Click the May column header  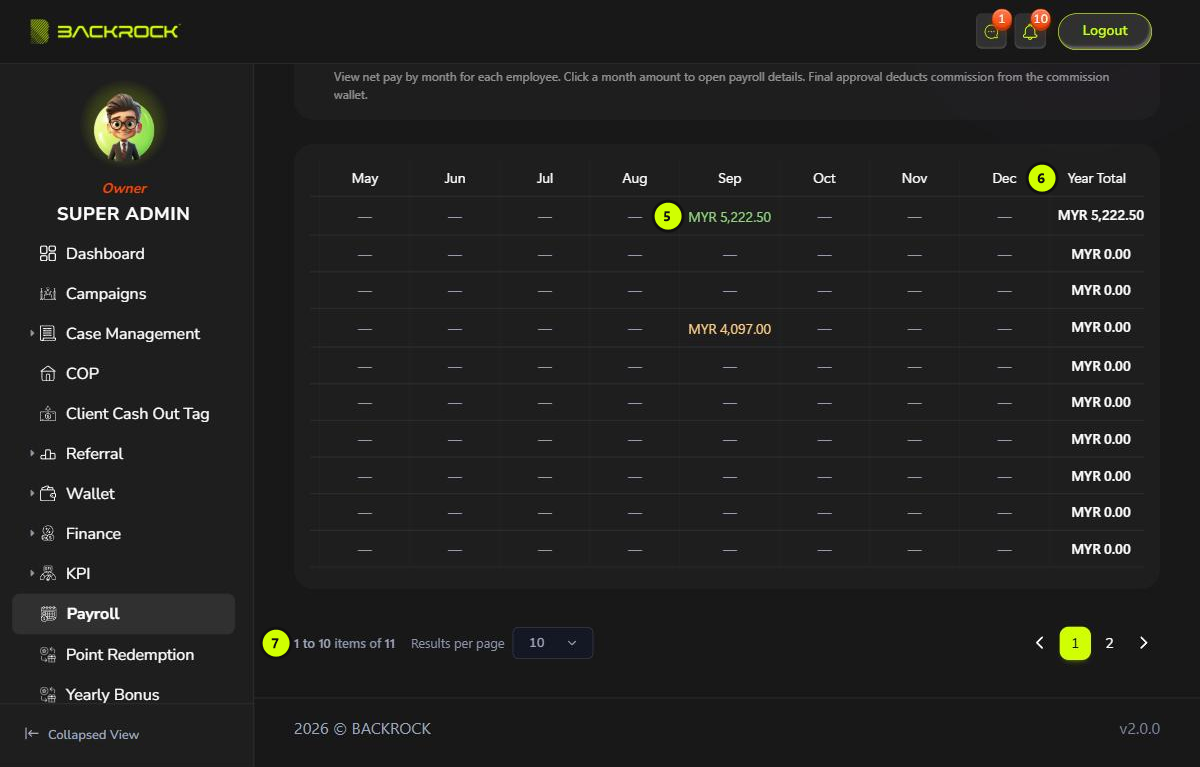tap(365, 178)
